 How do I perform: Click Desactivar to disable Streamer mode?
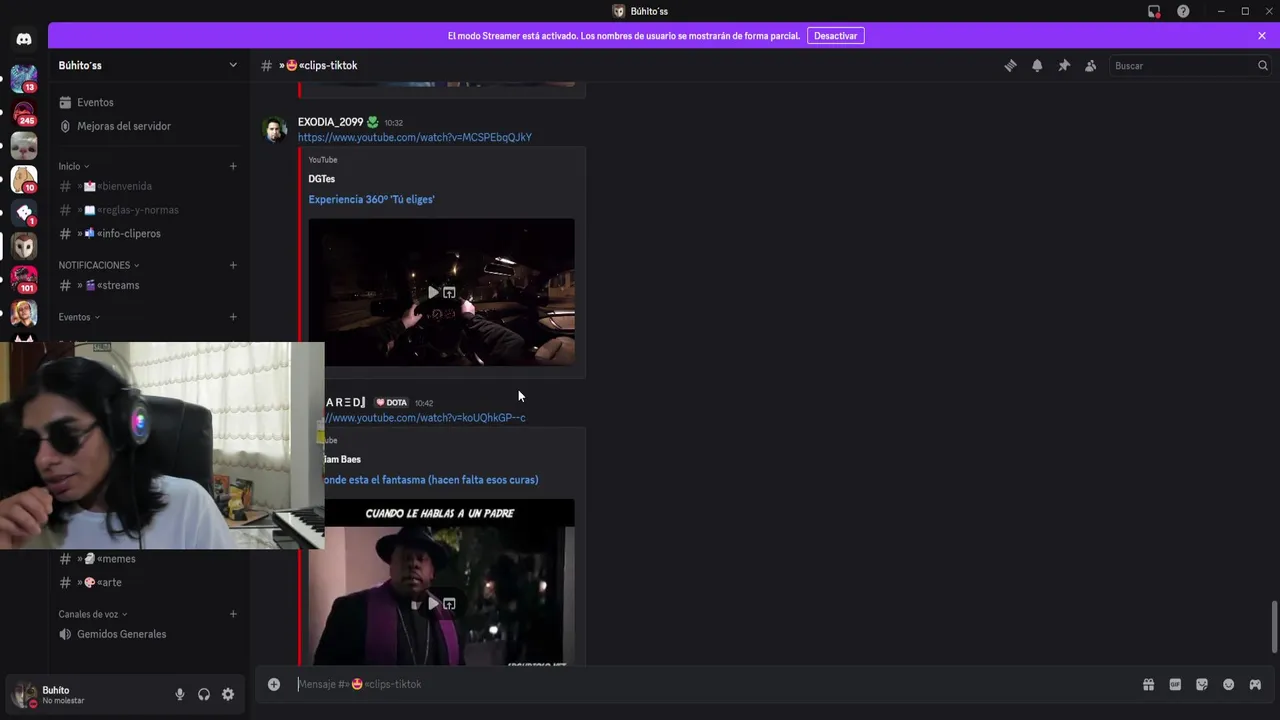coord(836,36)
